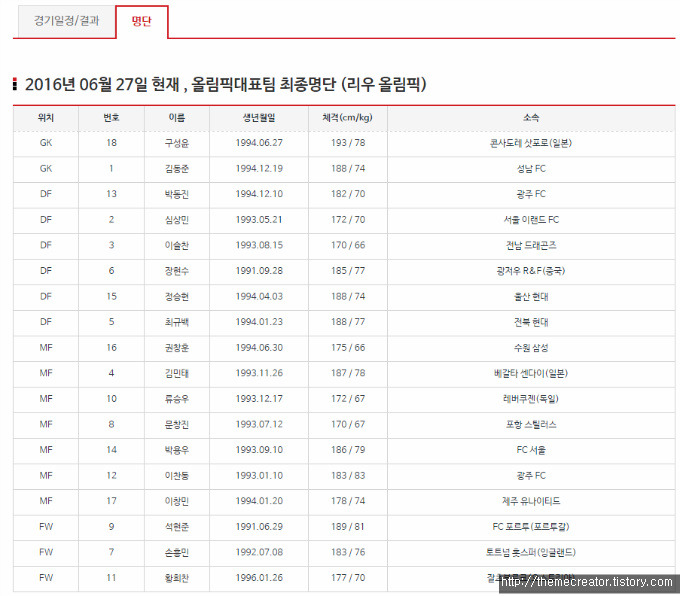Screen dimensions: 680x596
Task: Select player name 김동준
Action: 177,169
